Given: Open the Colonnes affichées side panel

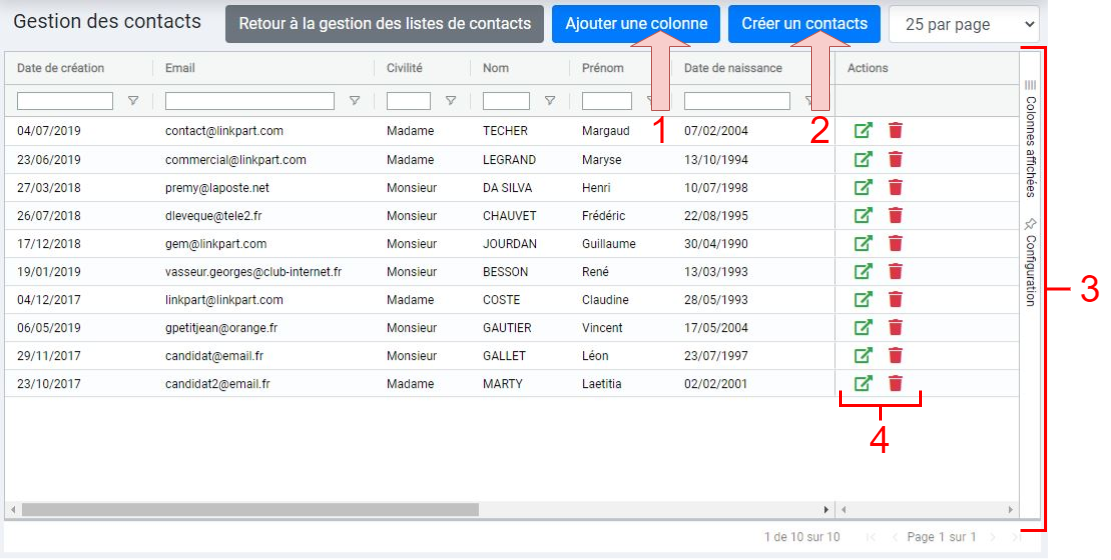Looking at the screenshot, I should point(1030,138).
